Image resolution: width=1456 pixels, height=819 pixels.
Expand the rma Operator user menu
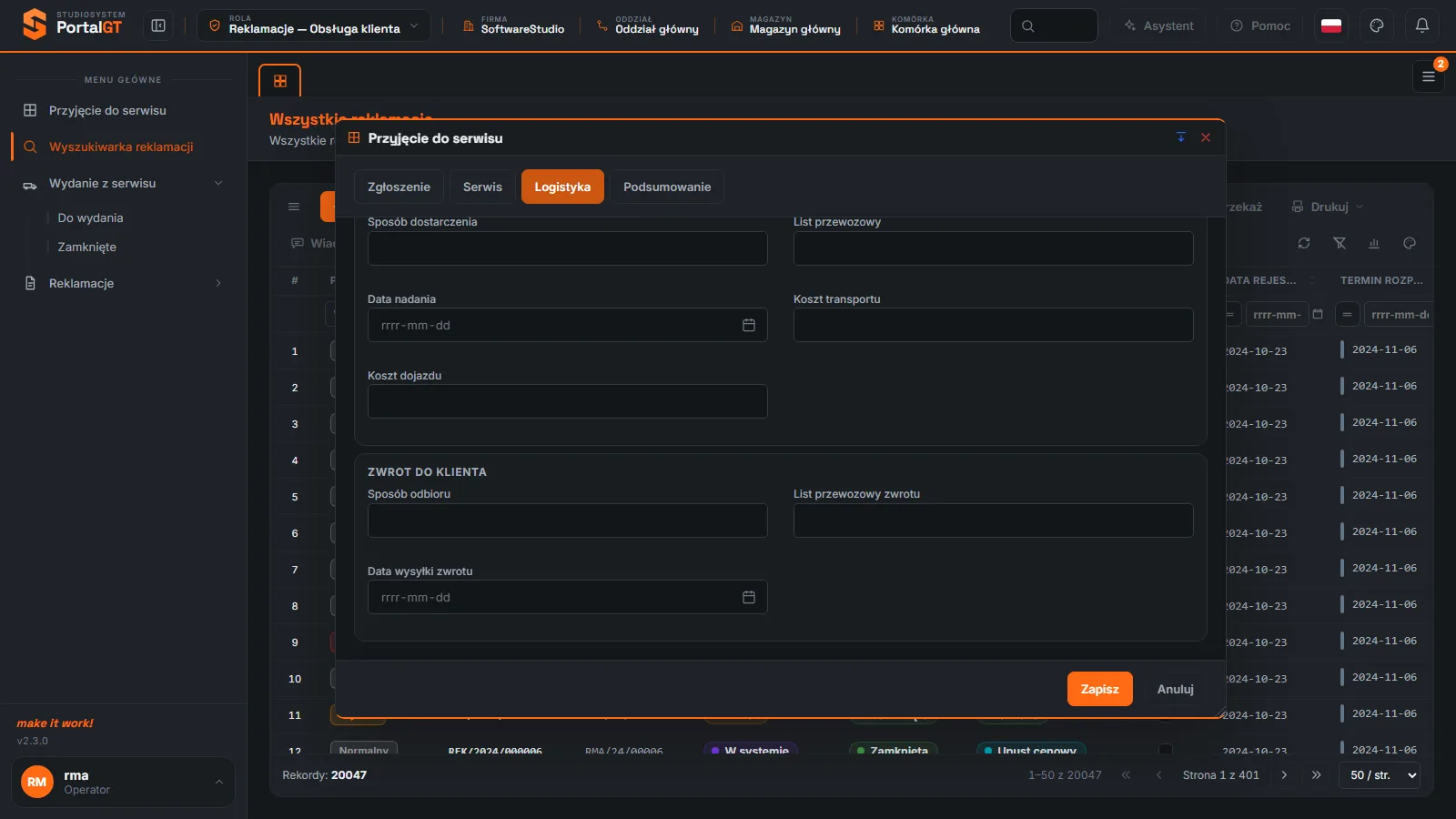pos(123,782)
